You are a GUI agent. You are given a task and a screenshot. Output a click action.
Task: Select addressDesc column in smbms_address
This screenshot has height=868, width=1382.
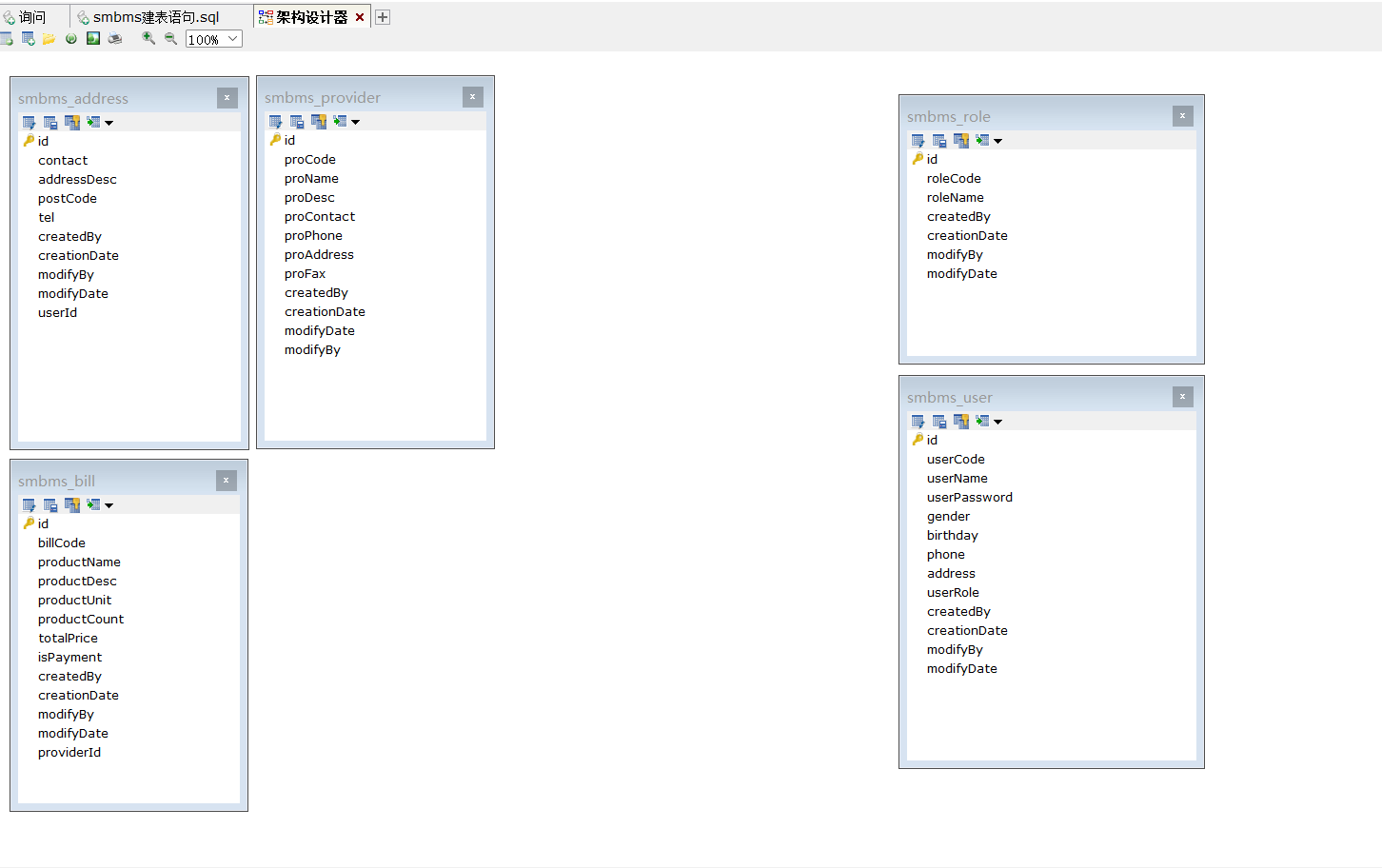tap(77, 179)
